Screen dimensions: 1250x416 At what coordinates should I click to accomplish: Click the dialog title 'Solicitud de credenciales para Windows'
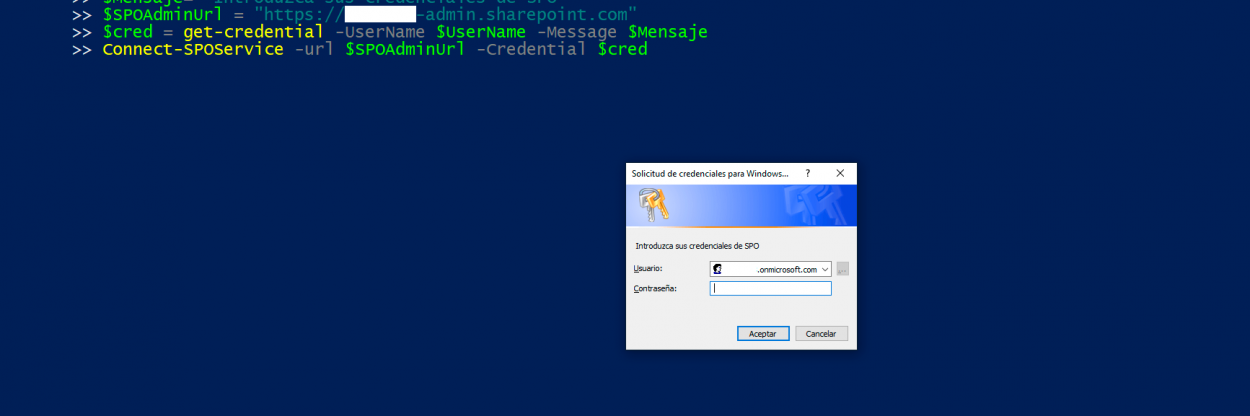[x=709, y=173]
